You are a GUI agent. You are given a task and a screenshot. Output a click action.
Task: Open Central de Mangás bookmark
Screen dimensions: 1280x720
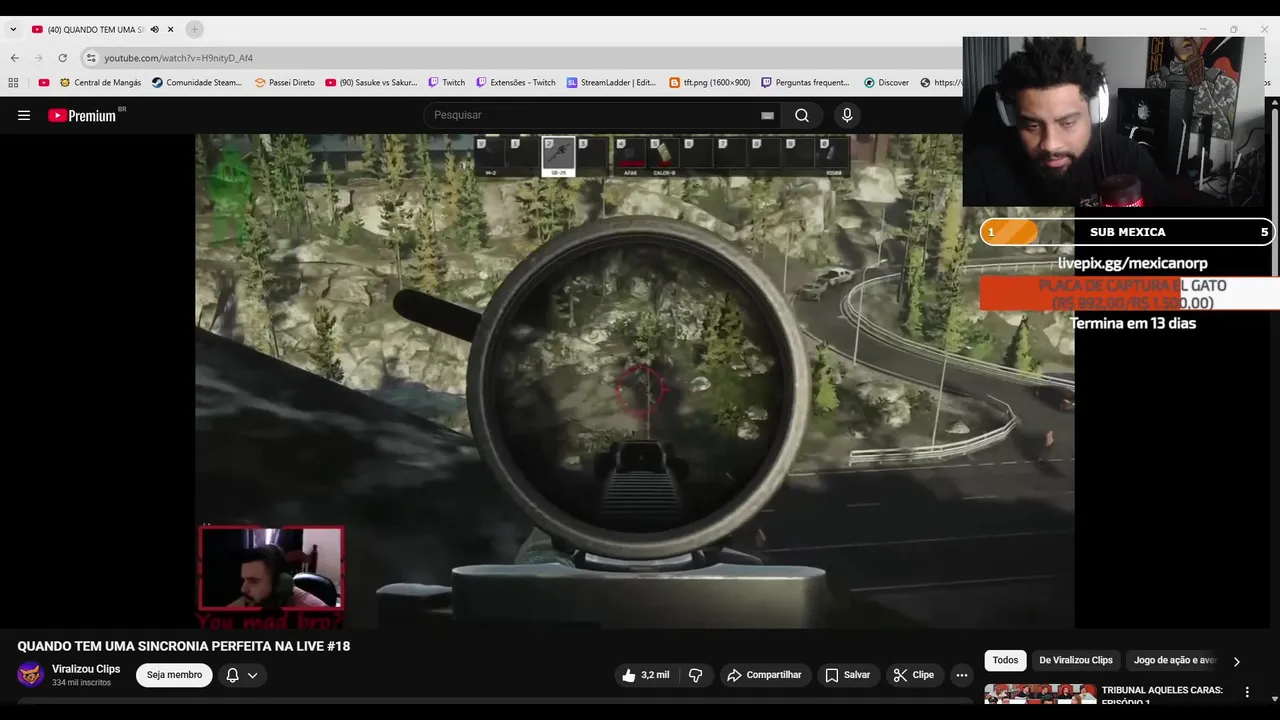click(x=100, y=83)
